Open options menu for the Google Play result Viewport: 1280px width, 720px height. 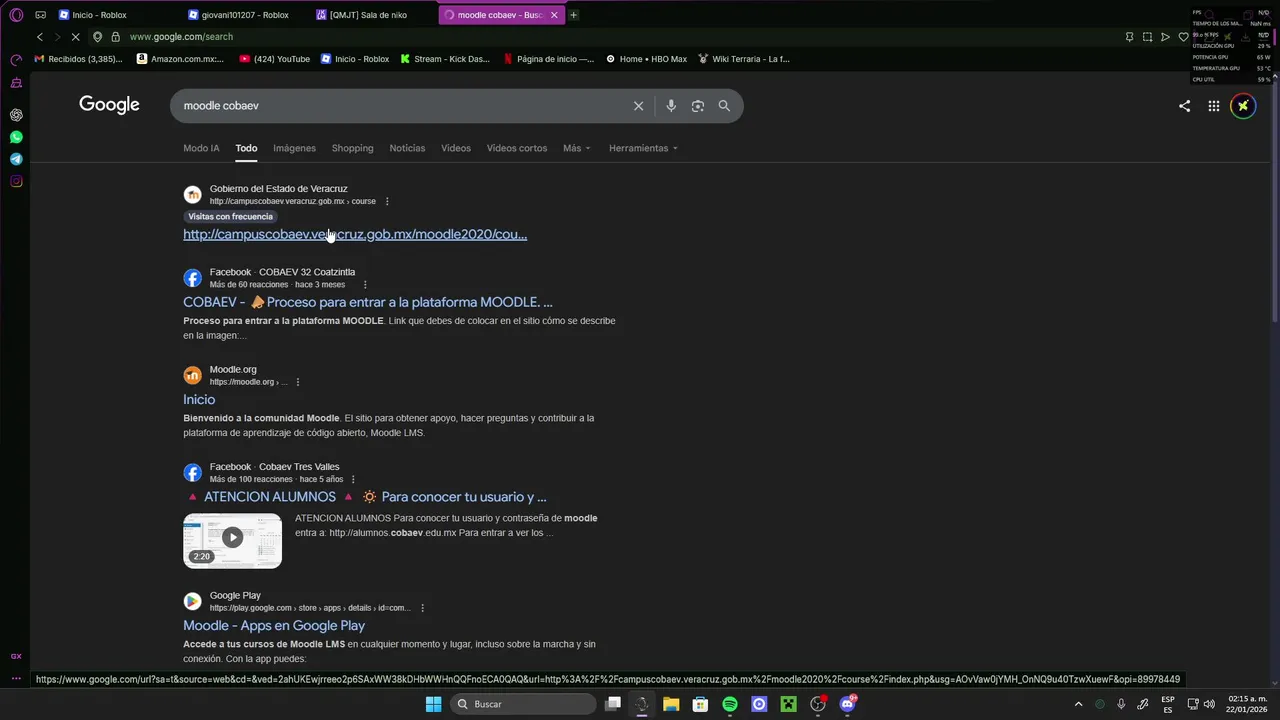pos(422,608)
